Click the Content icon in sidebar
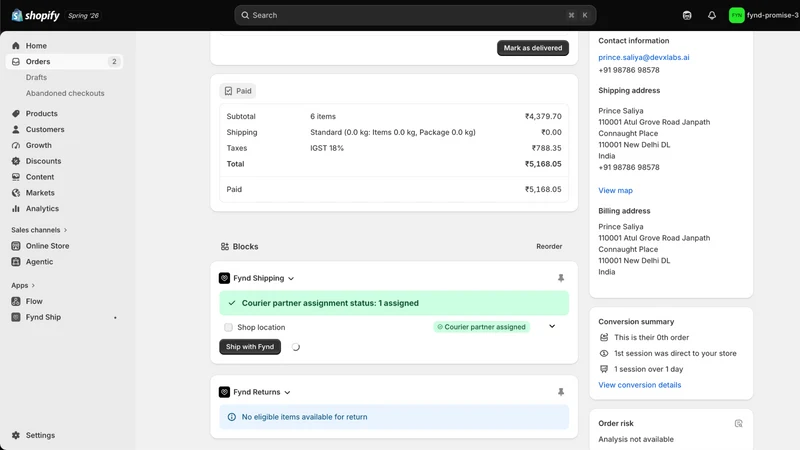 [16, 177]
